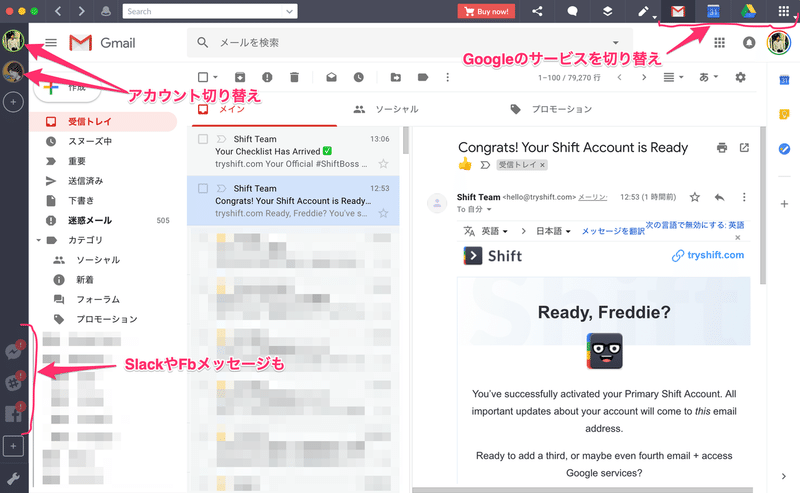Open Google Calendar in Shift top toolbar
Viewport: 800px width, 493px height.
713,11
